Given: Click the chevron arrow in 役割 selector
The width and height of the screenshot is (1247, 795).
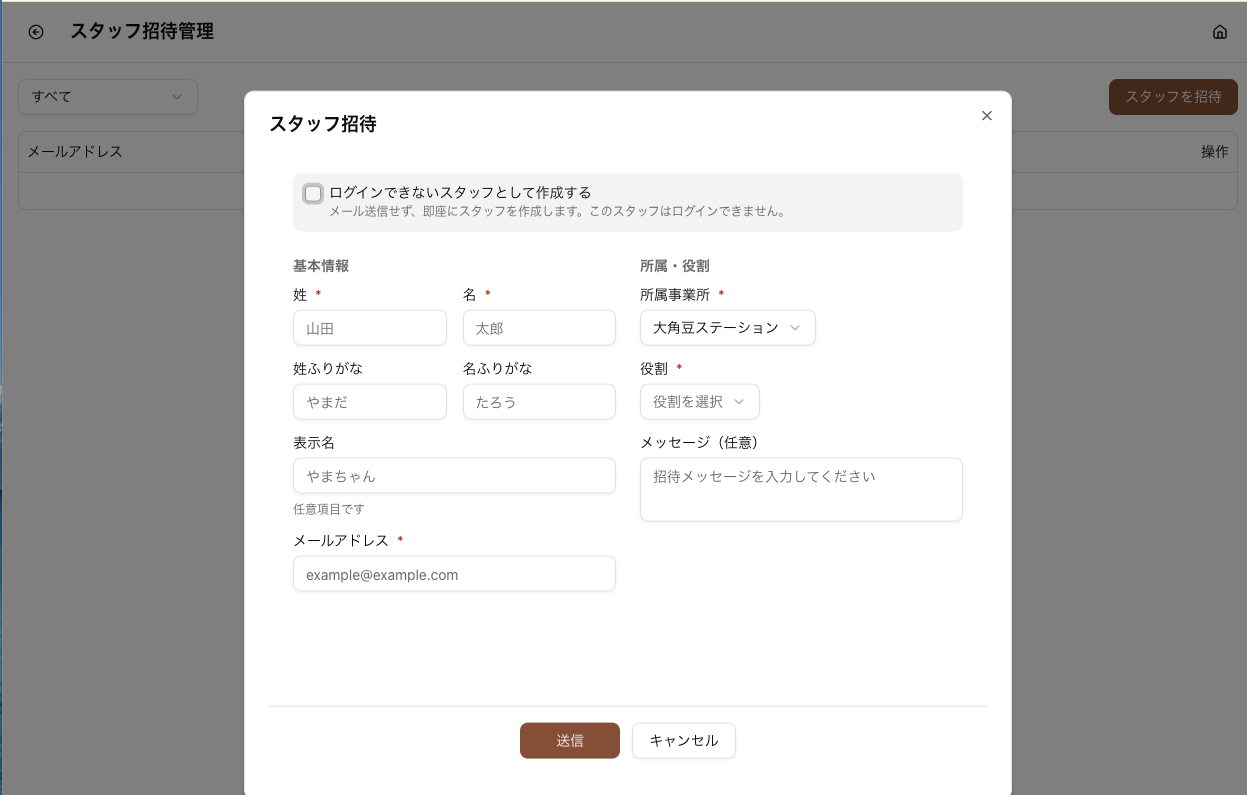Looking at the screenshot, I should click(739, 402).
